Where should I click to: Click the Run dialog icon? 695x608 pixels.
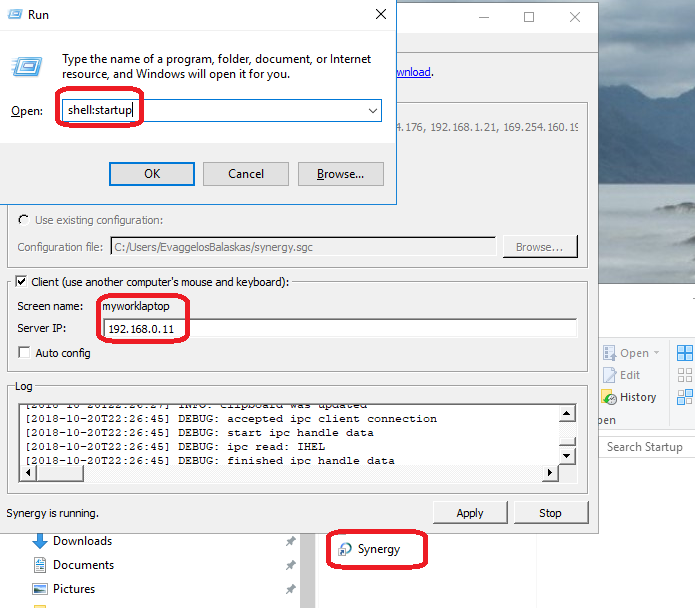[26, 66]
